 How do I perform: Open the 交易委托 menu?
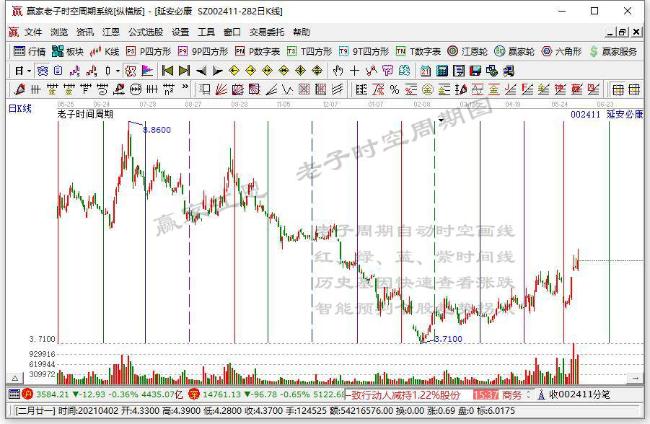point(267,32)
